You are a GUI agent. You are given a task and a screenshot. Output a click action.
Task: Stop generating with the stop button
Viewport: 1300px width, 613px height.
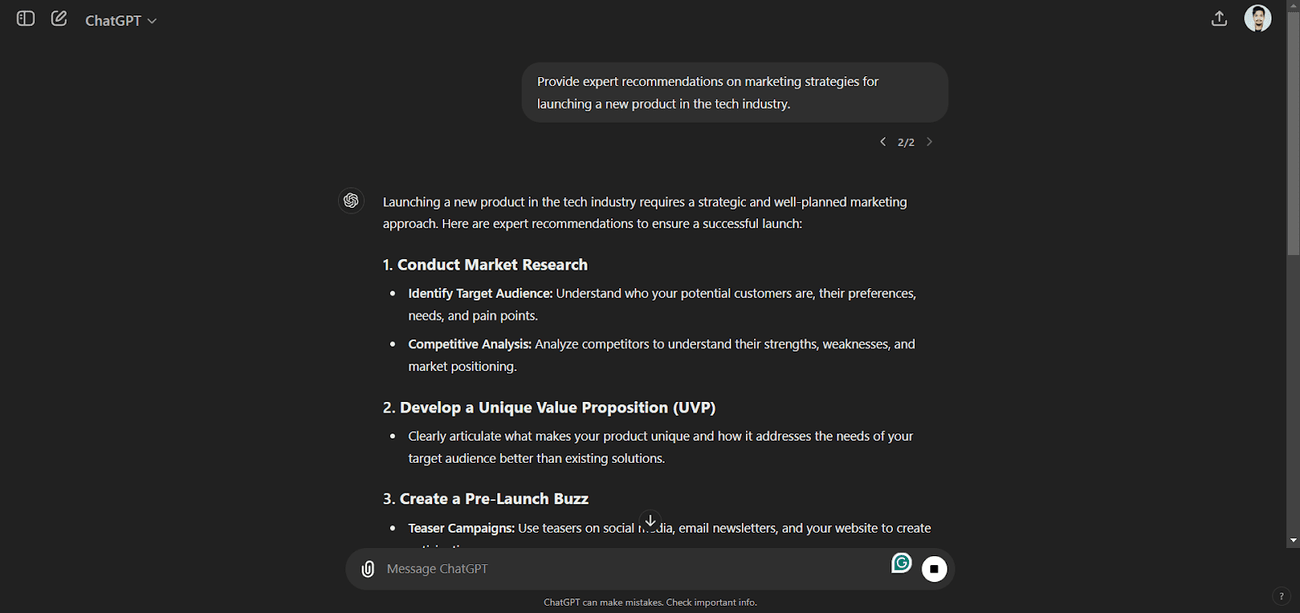934,569
